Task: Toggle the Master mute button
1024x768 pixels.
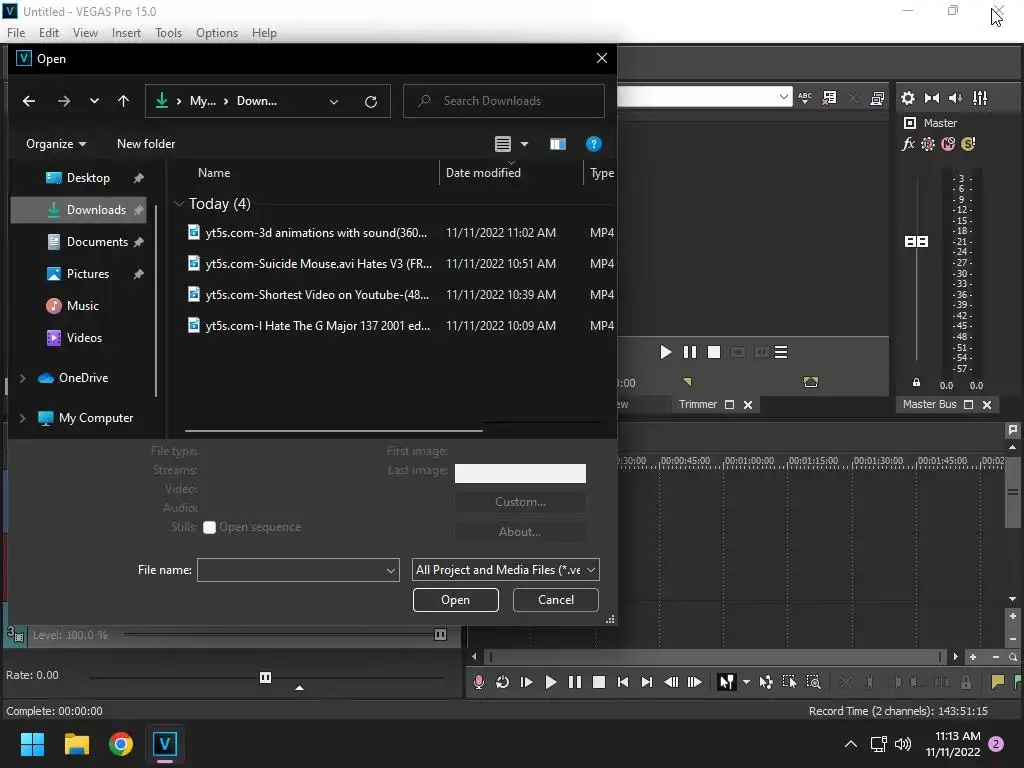Action: pos(948,144)
